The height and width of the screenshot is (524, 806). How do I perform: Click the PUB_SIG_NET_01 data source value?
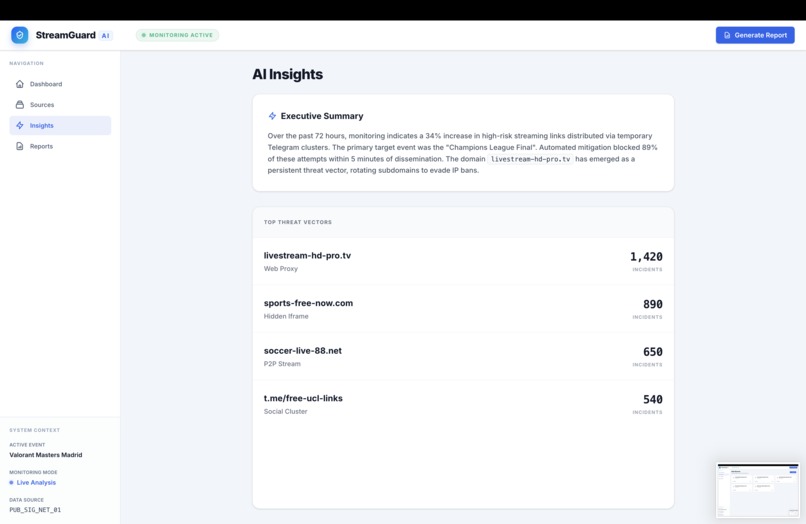pos(35,510)
